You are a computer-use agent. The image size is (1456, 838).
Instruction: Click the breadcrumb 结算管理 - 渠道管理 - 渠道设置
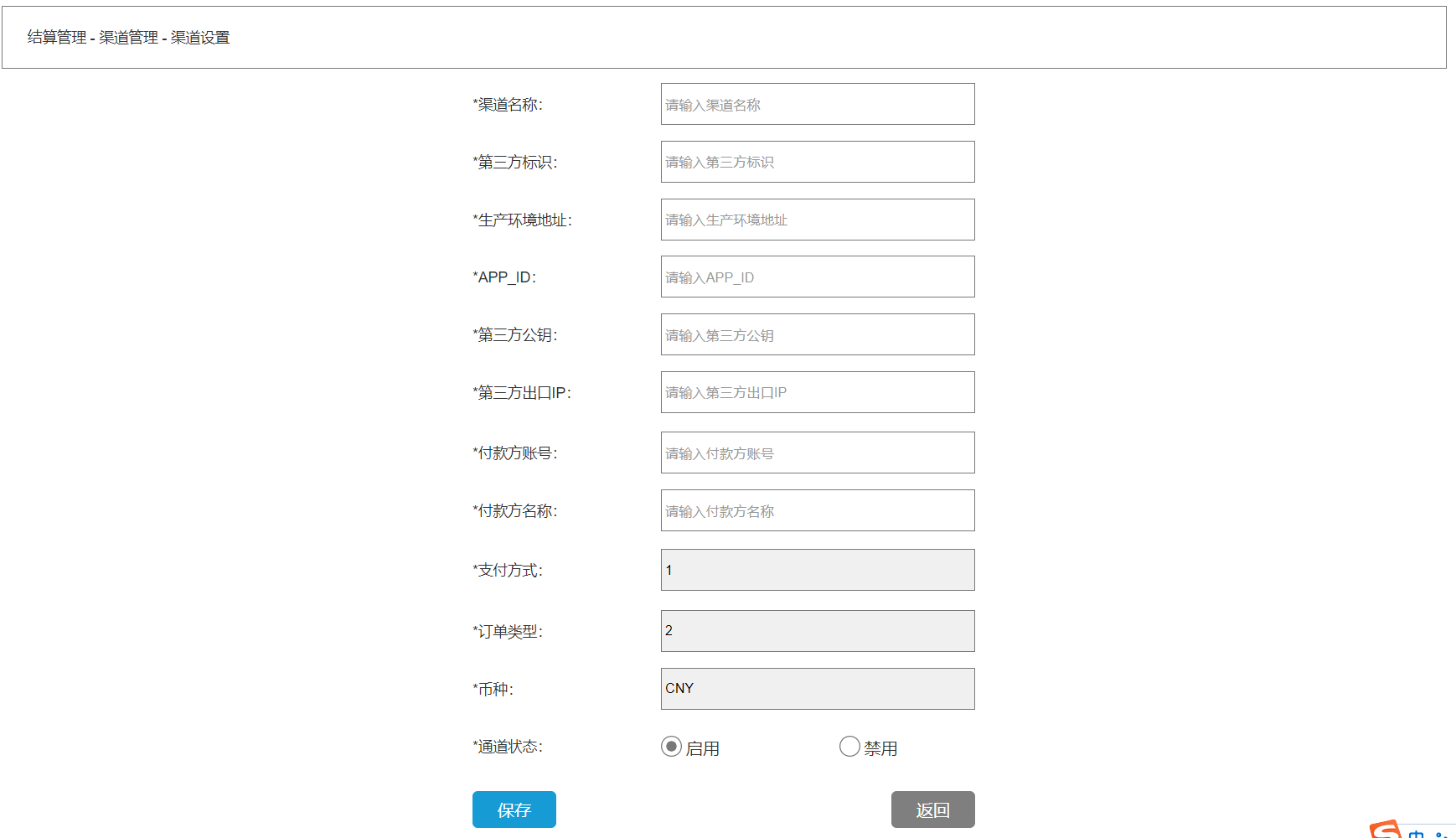[x=128, y=38]
